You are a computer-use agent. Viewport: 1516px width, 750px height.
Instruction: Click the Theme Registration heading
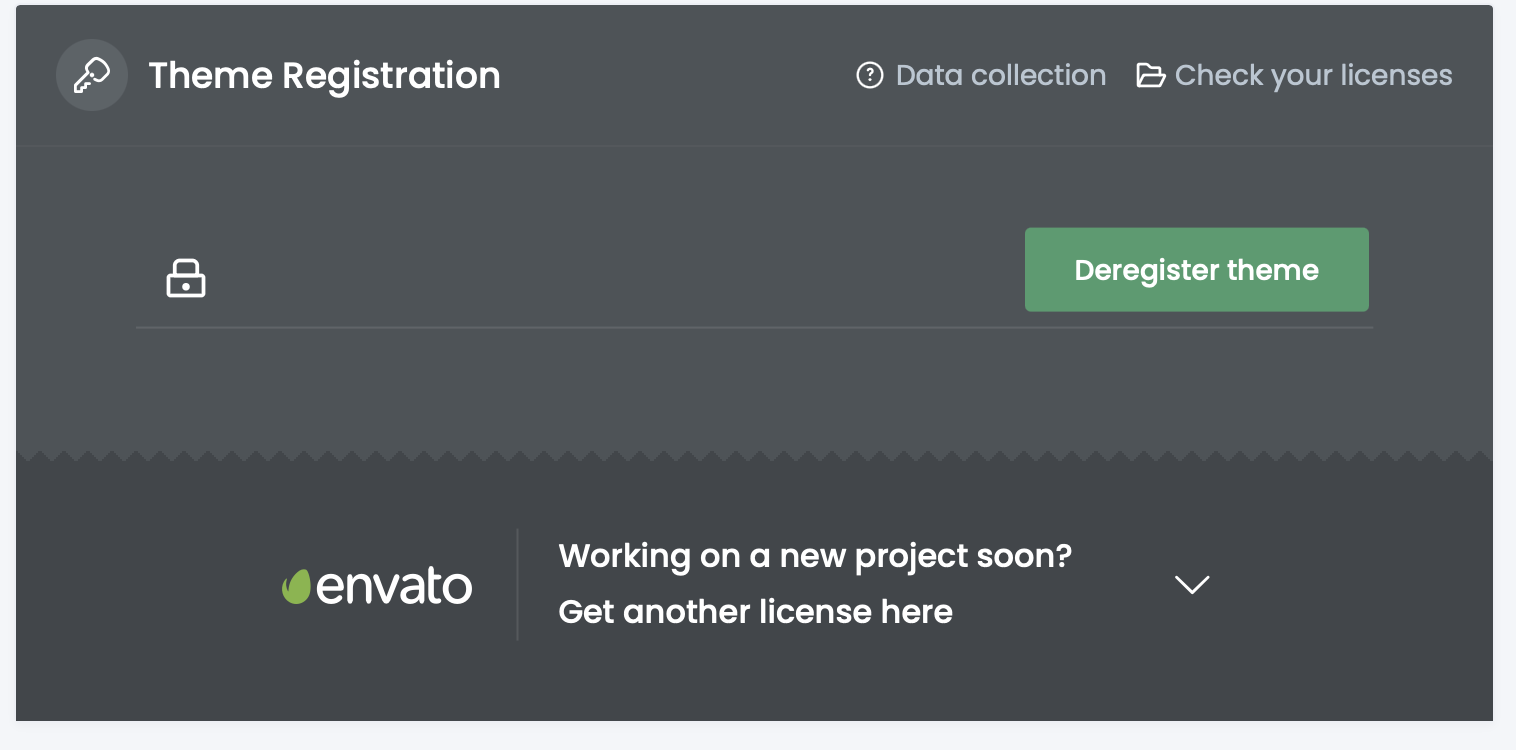click(324, 75)
